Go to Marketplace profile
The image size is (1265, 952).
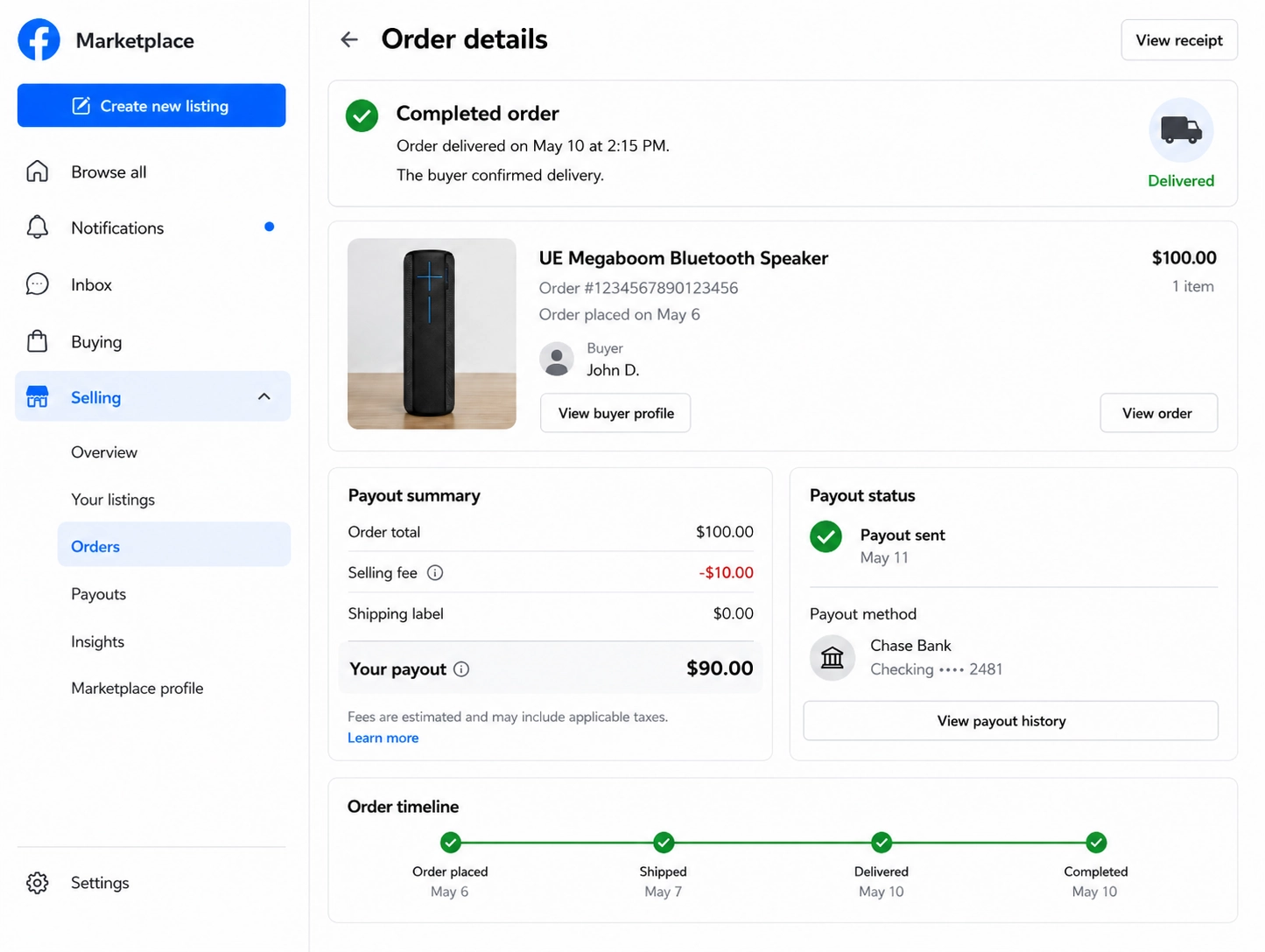[137, 689]
